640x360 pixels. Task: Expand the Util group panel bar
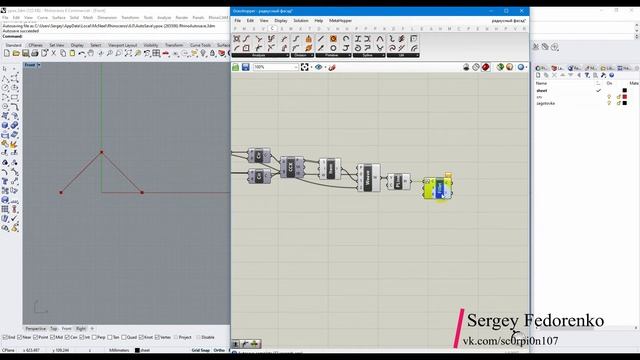tap(403, 56)
